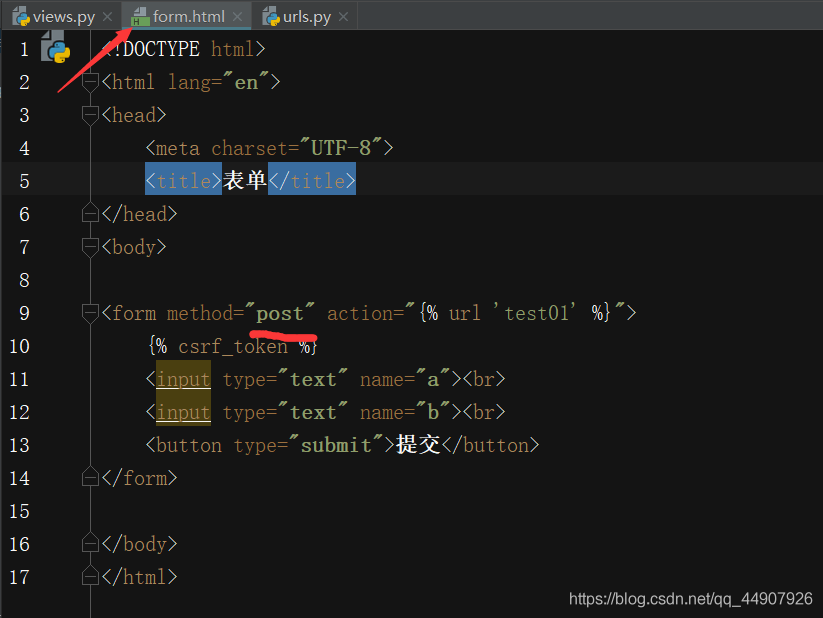Collapse the head tag fold on line 3
823x618 pixels.
click(x=90, y=115)
